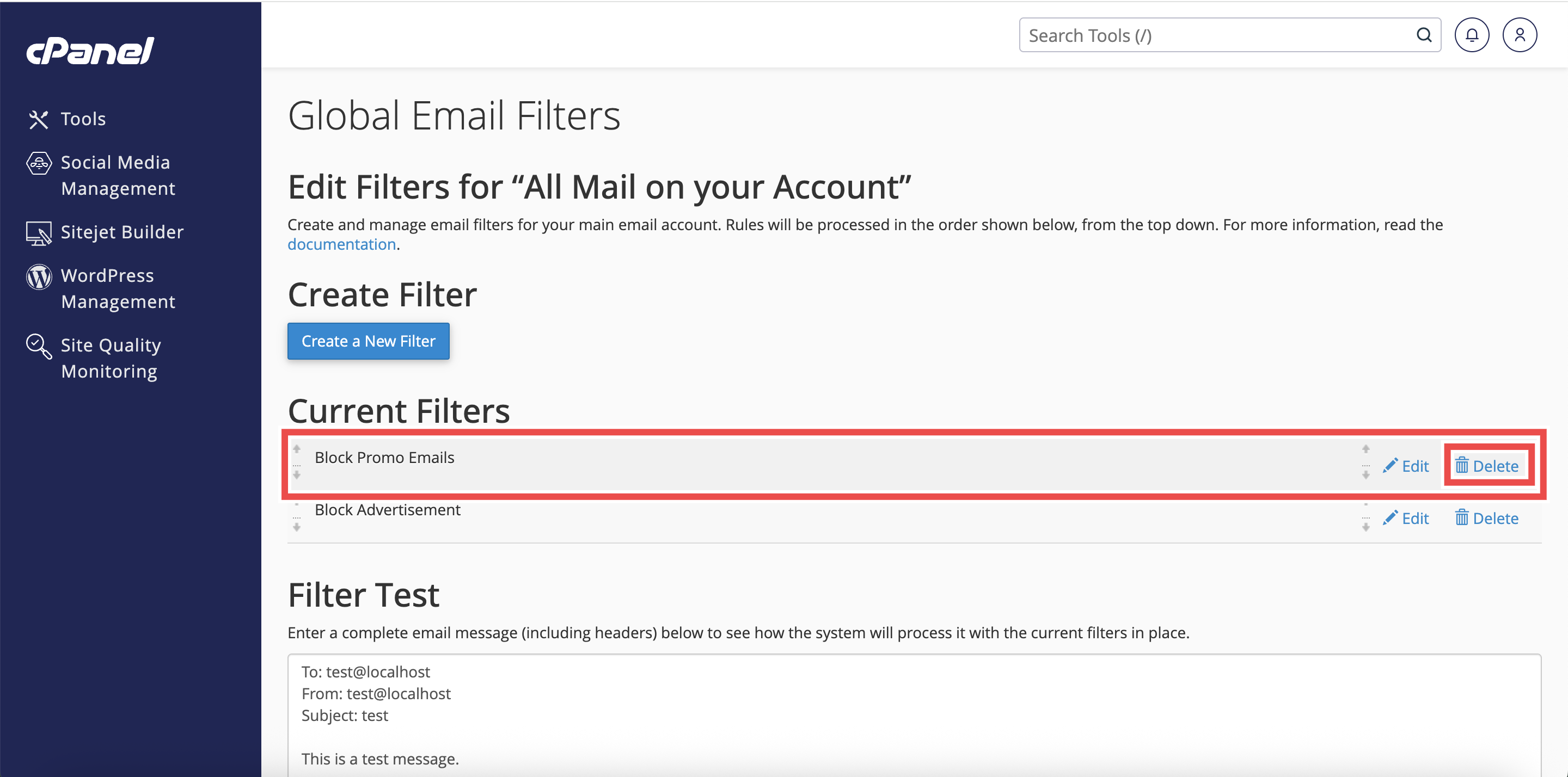Viewport: 1568px width, 777px height.
Task: Delete the Block Advertisement filter
Action: (x=1486, y=519)
